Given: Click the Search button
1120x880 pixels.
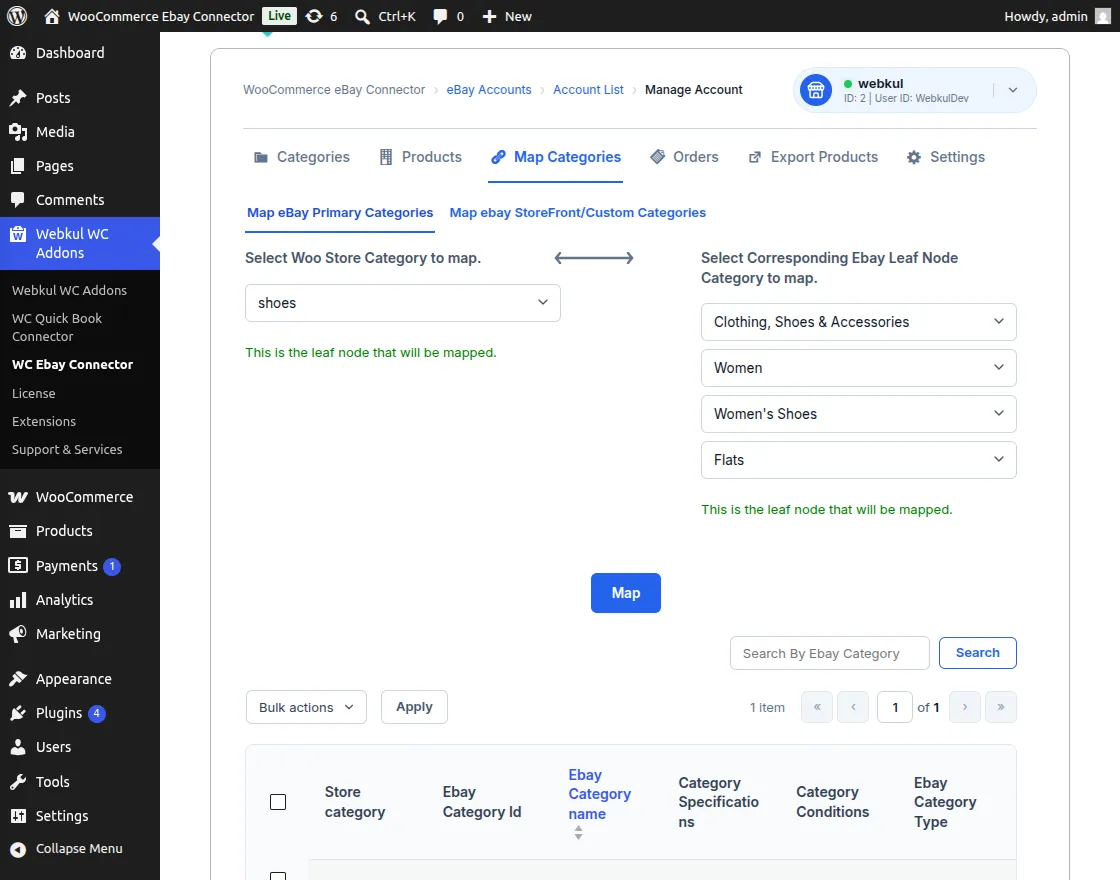Looking at the screenshot, I should tap(978, 653).
